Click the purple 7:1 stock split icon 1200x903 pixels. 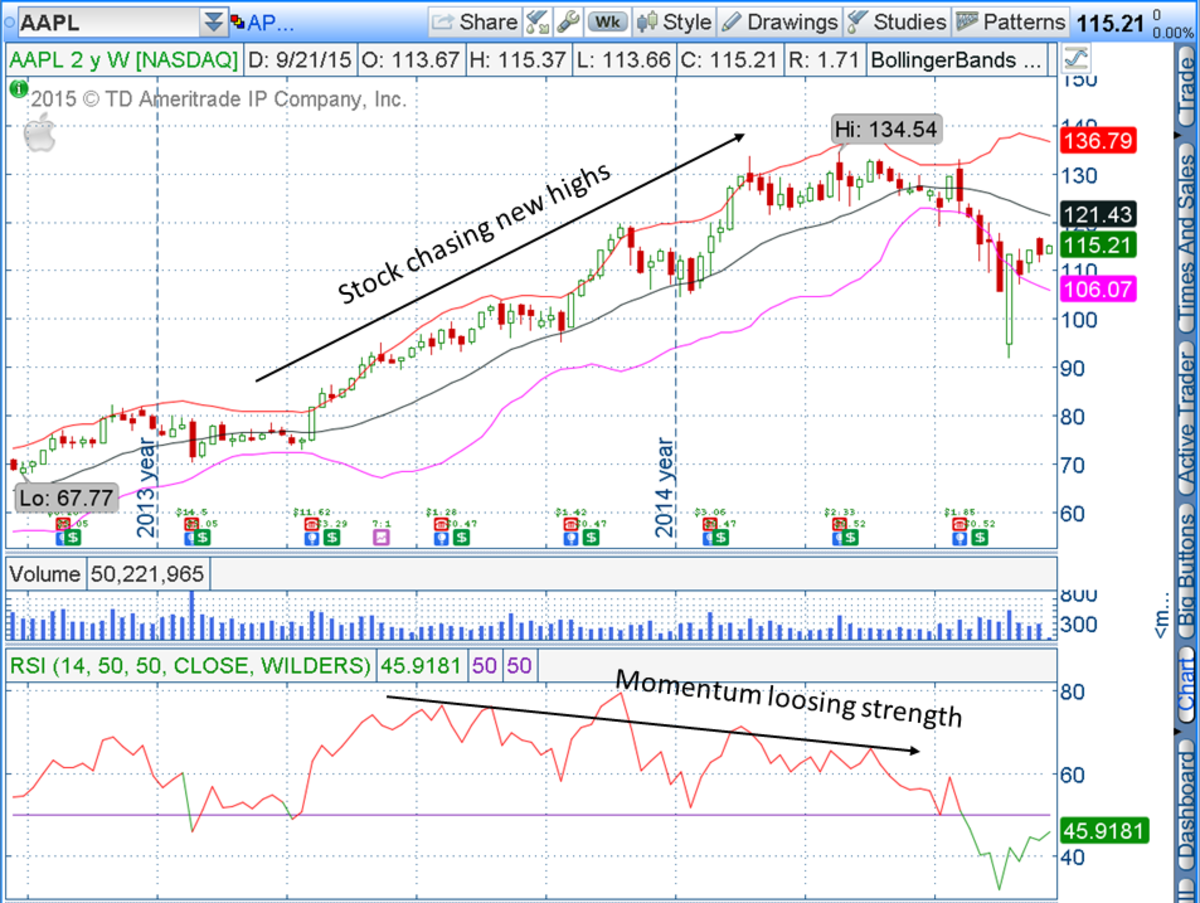pos(381,537)
